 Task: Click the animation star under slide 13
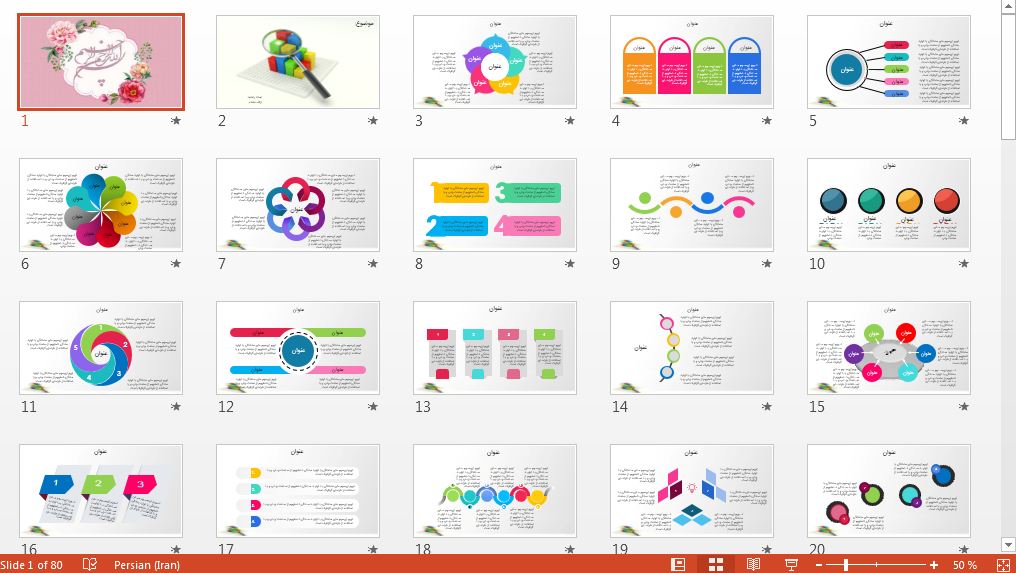pos(570,407)
